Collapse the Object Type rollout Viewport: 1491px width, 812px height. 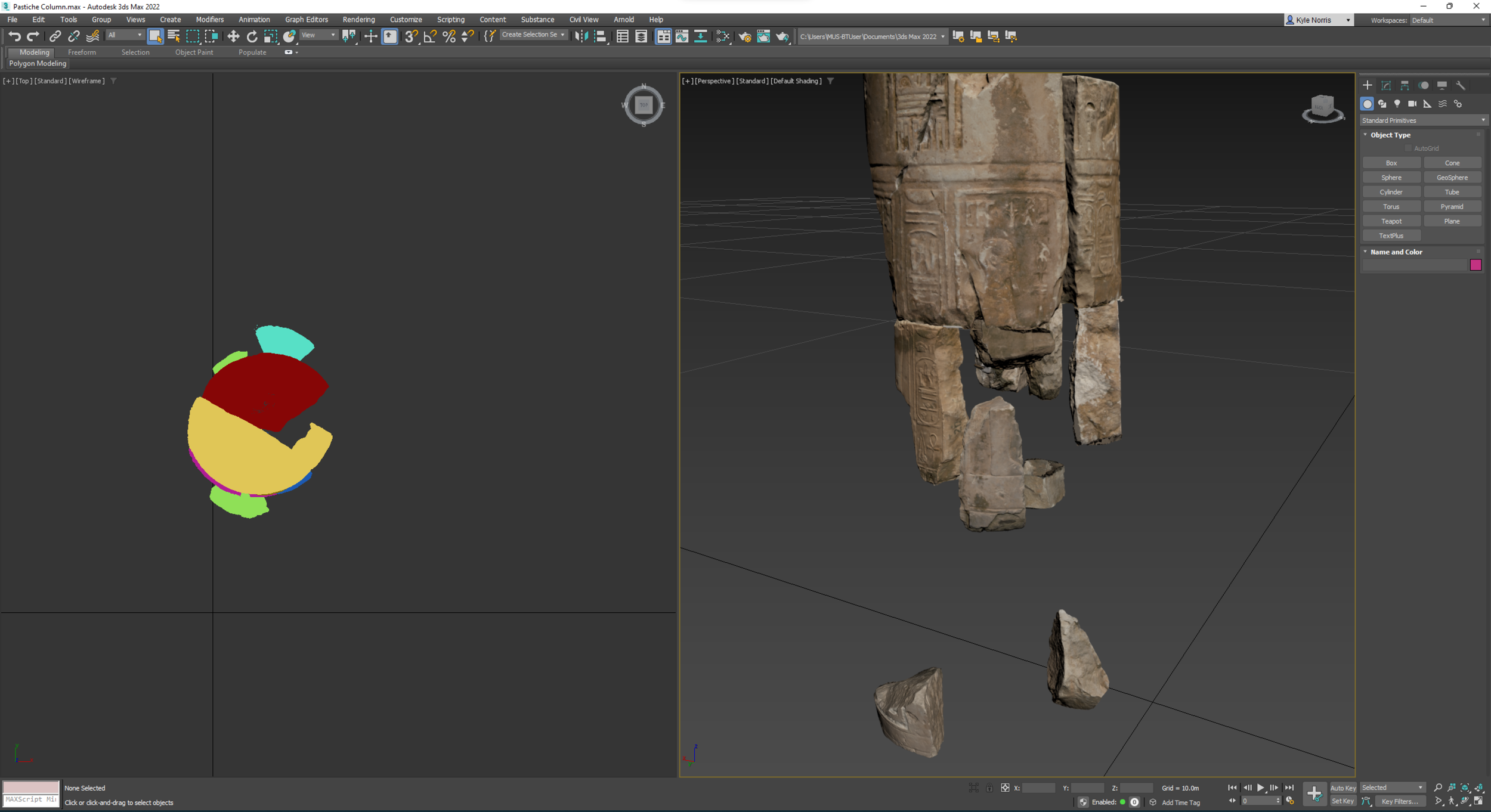(1390, 135)
